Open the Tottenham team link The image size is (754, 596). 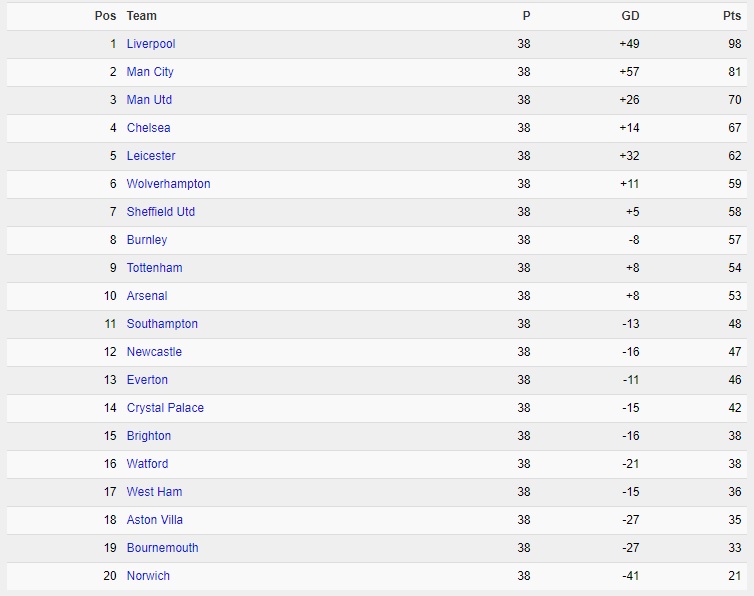pos(154,267)
